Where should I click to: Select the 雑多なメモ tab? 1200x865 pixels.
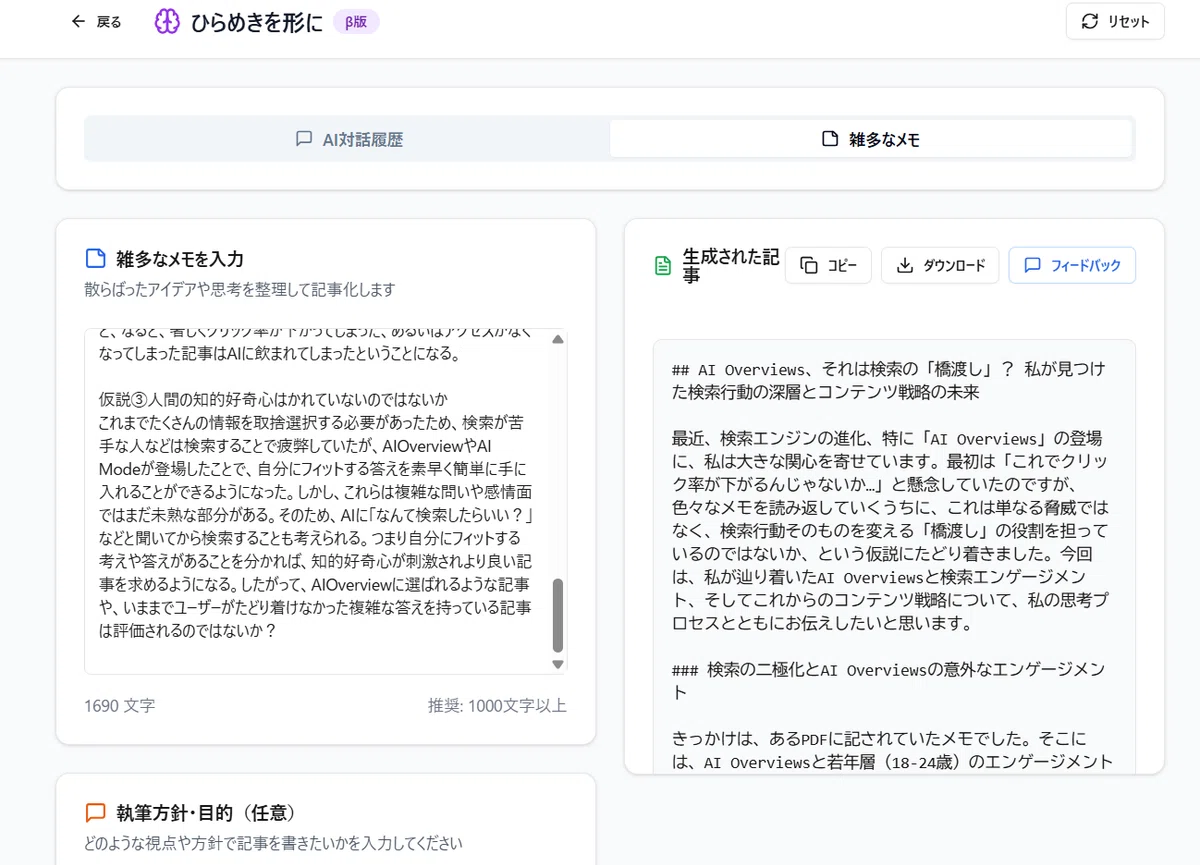tap(871, 139)
